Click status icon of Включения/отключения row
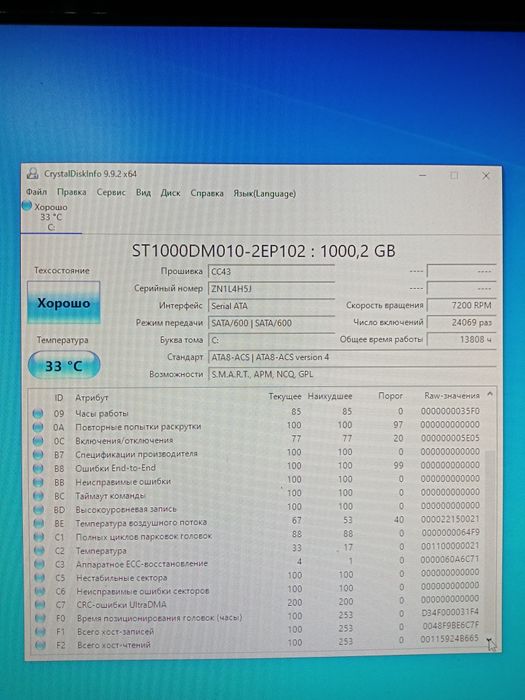 (x=38, y=441)
